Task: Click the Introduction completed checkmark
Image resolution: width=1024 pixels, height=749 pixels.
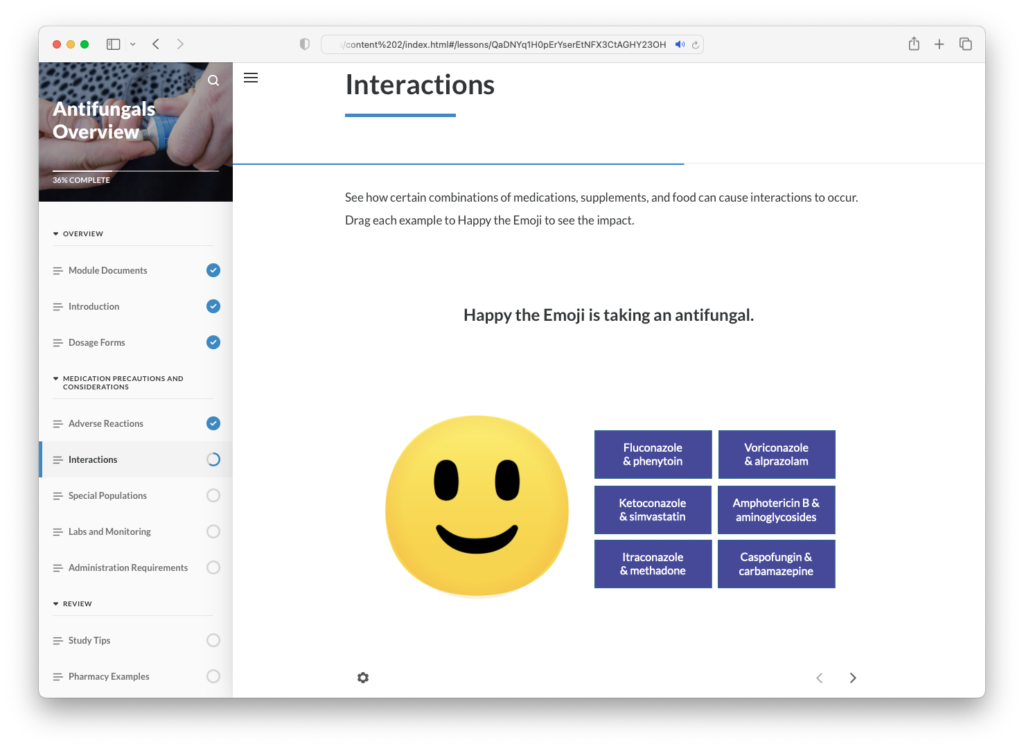Action: [x=213, y=306]
